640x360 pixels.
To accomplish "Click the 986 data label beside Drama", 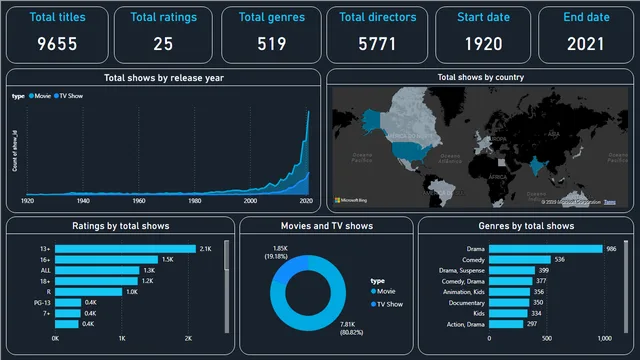I will point(611,249).
